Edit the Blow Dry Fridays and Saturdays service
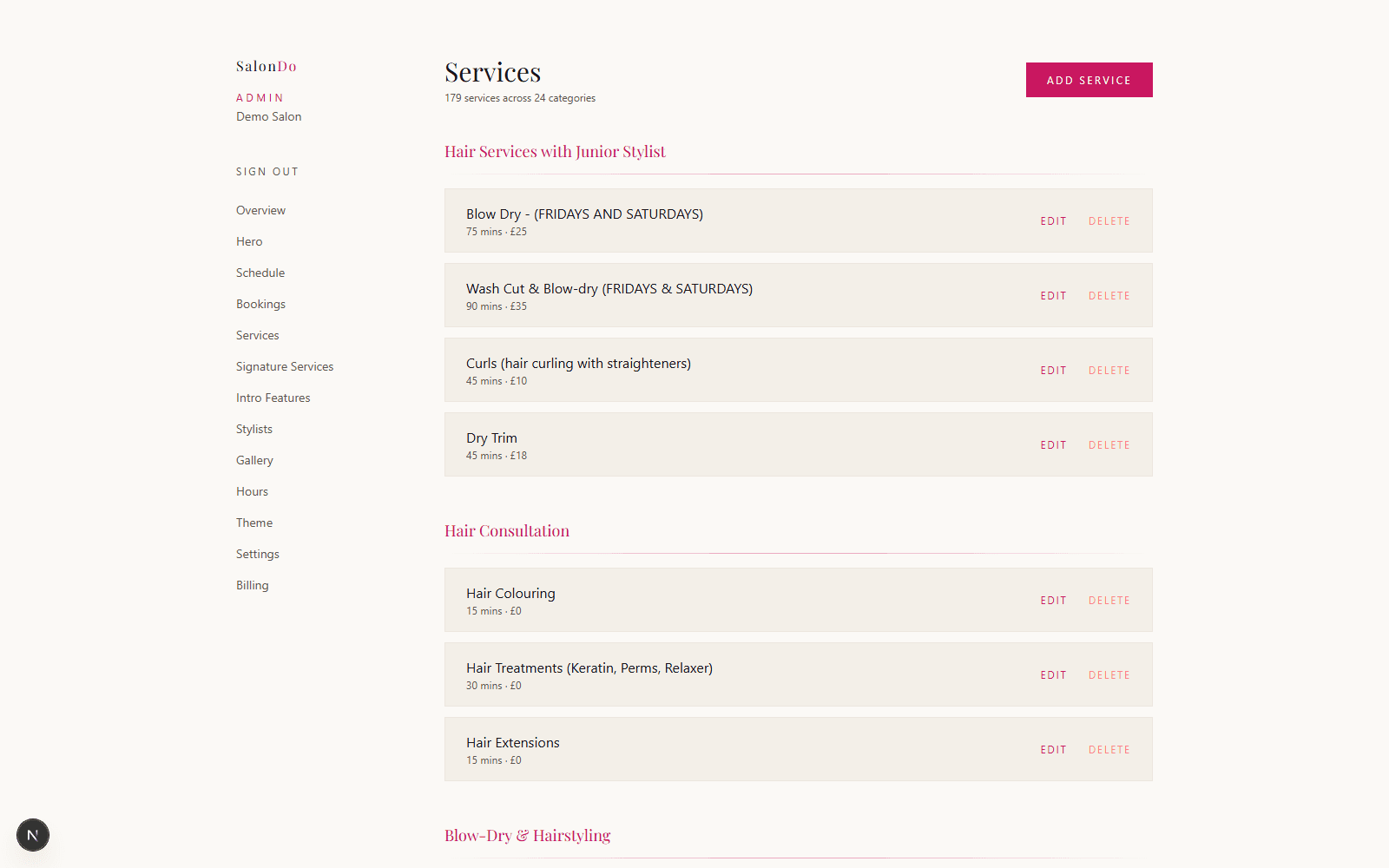Viewport: 1389px width, 868px height. [x=1054, y=221]
